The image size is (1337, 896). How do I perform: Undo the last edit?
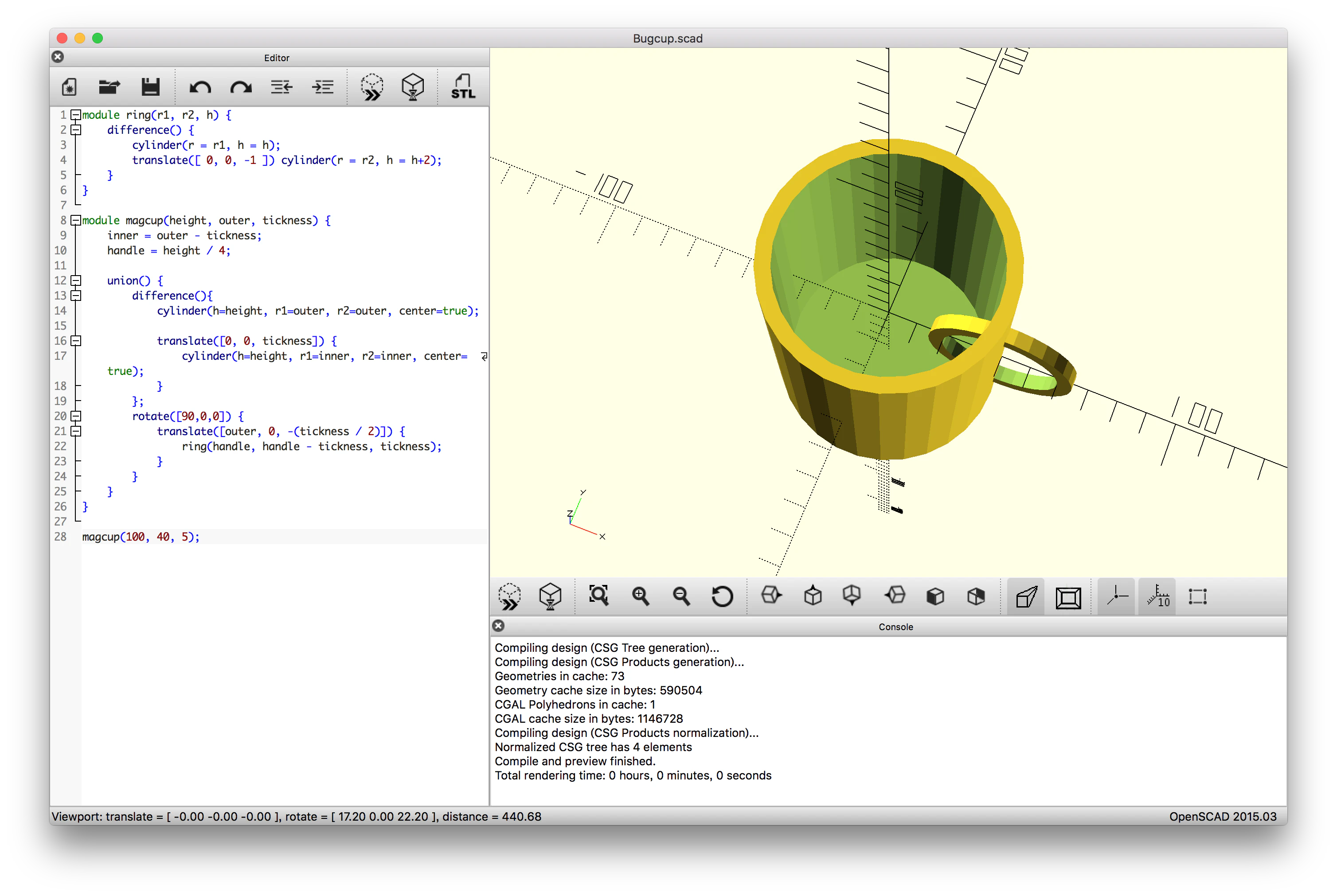click(200, 87)
